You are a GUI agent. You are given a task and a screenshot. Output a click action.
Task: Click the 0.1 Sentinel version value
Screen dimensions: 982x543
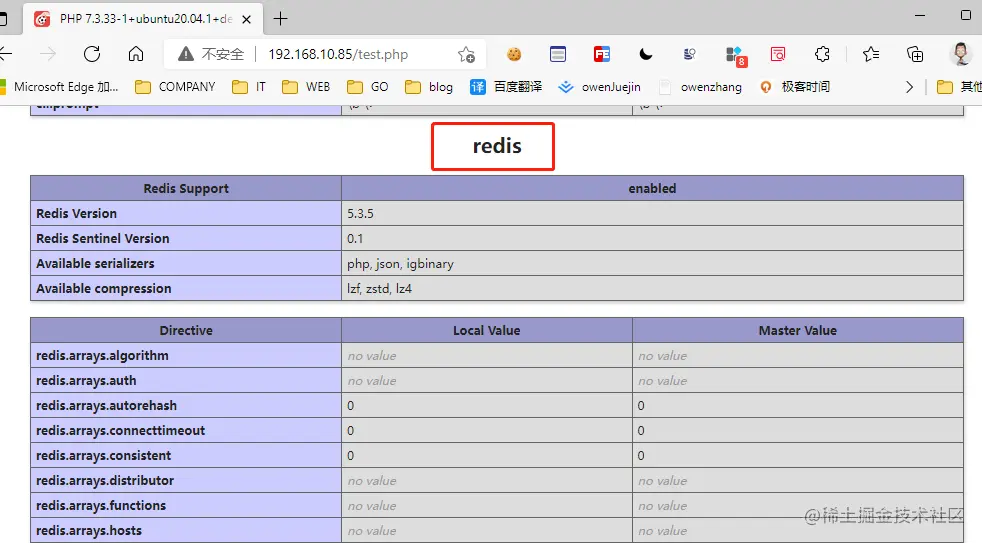[355, 239]
